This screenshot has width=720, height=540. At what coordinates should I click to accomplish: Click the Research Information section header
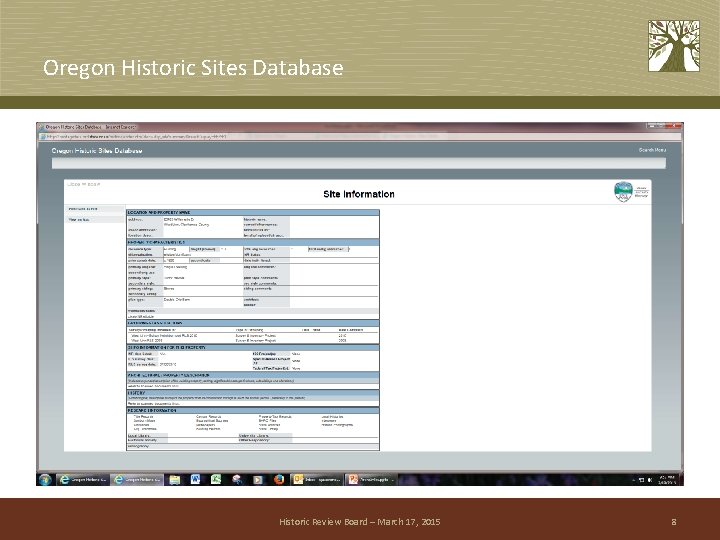(253, 411)
